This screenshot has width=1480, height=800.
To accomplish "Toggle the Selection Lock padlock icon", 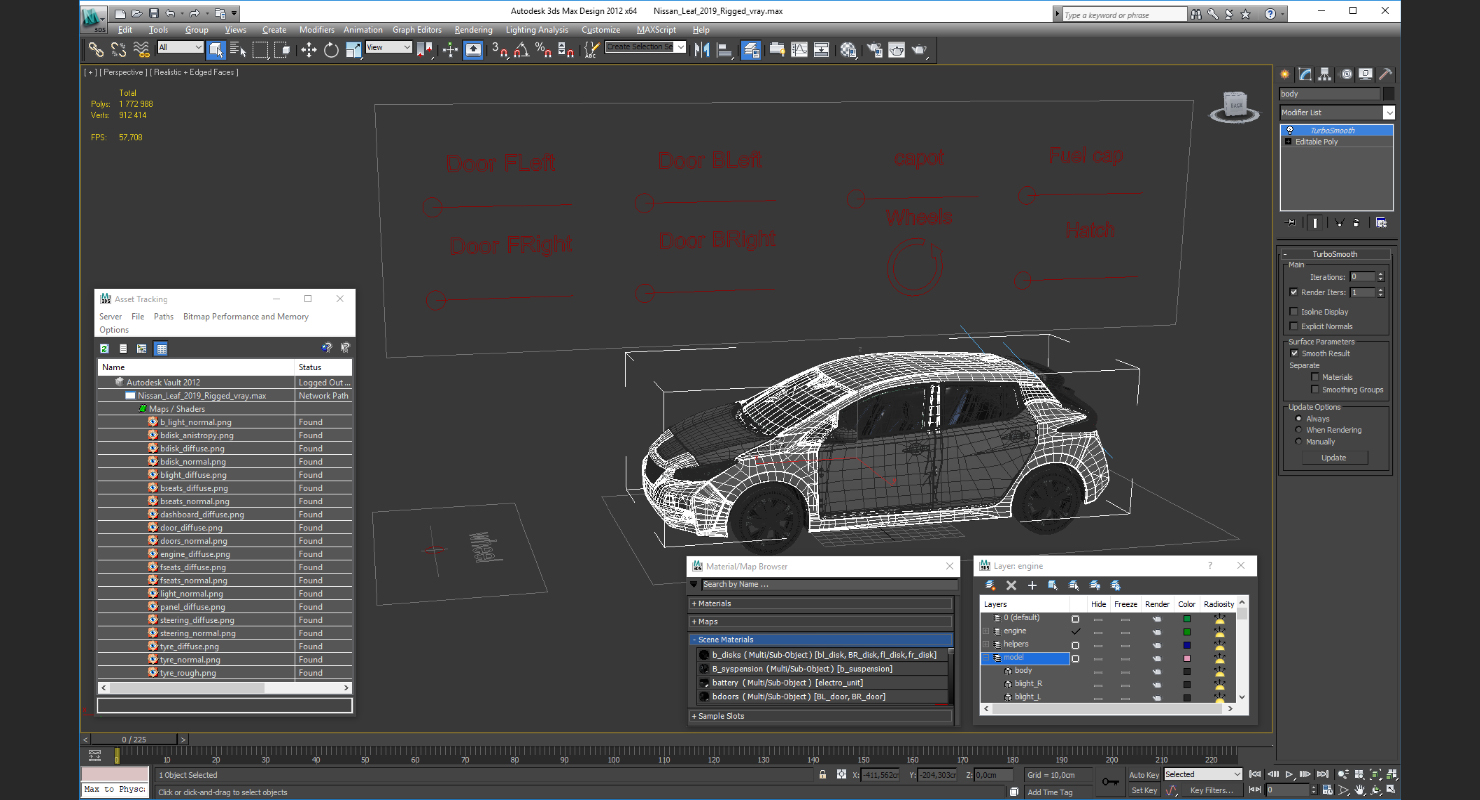I will coord(823,775).
